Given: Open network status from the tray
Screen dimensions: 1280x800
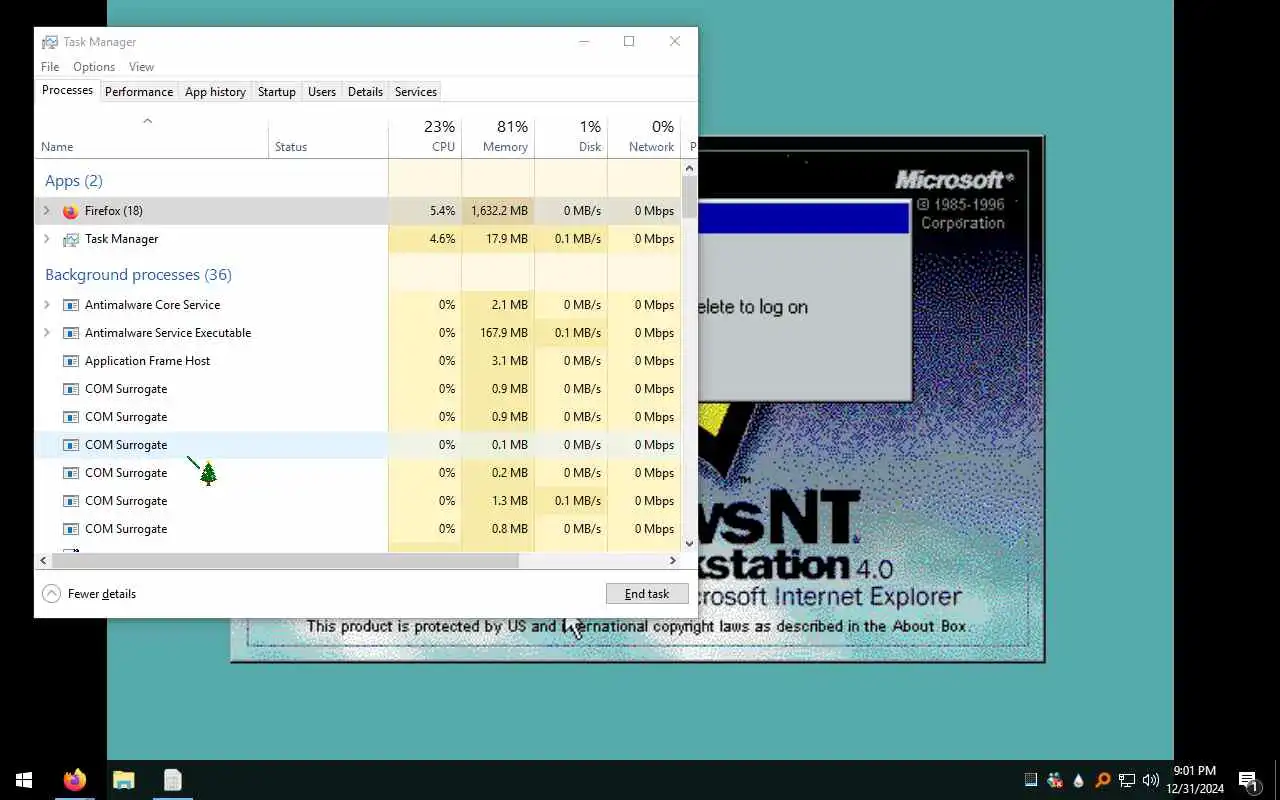Looking at the screenshot, I should click(1127, 780).
